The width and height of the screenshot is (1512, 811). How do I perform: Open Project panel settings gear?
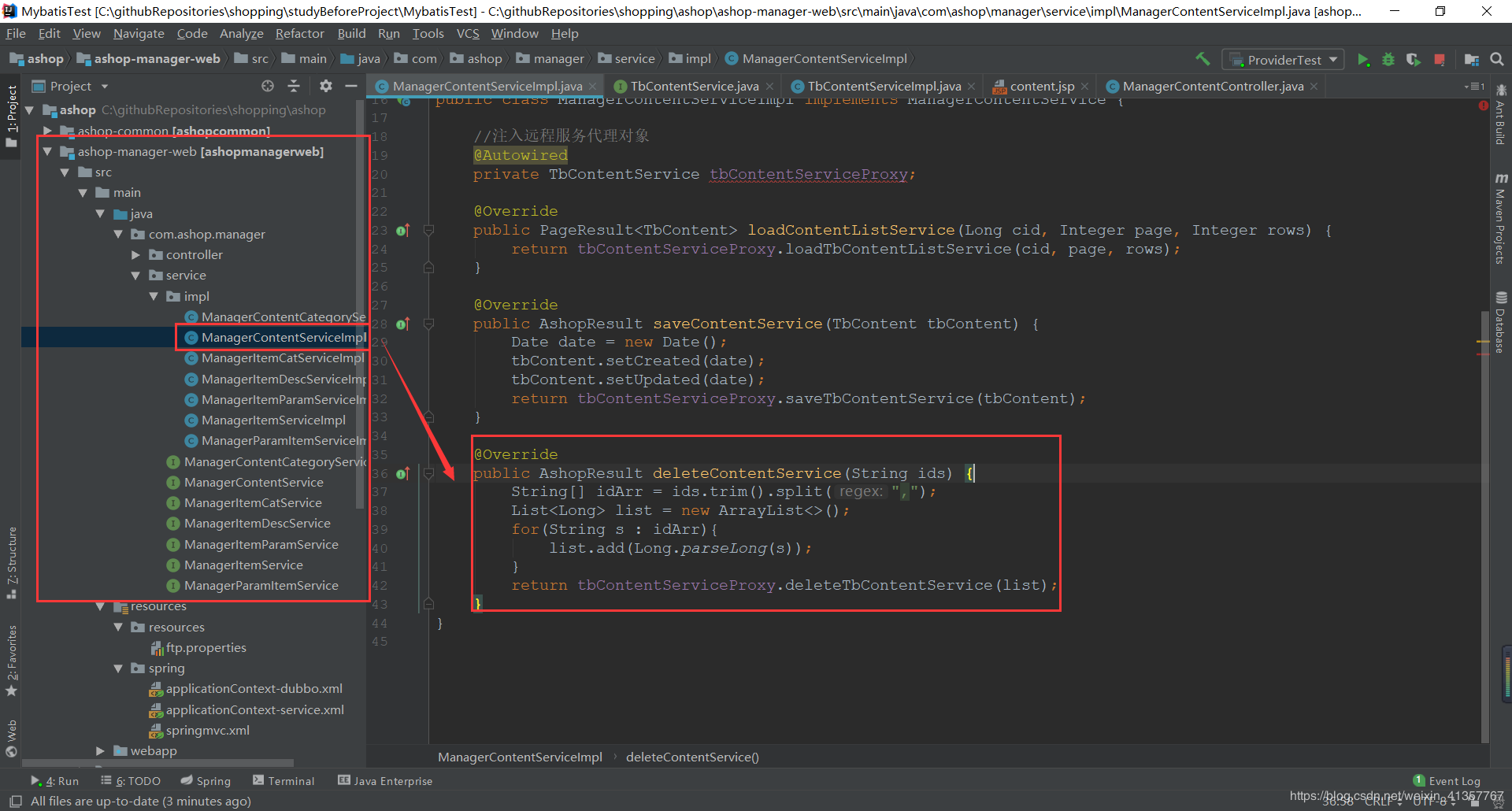click(326, 86)
